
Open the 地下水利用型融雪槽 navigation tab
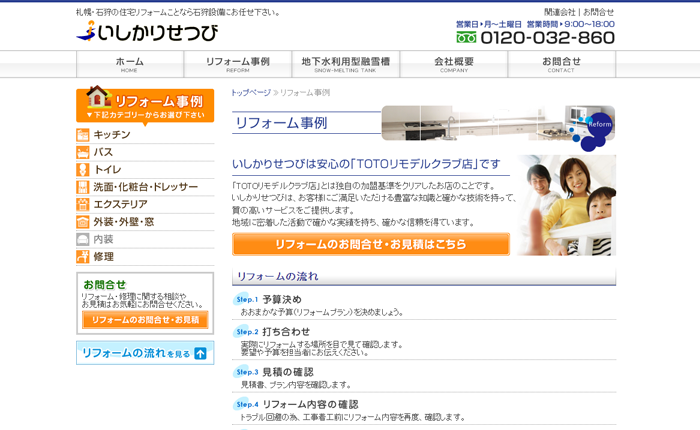pyautogui.click(x=346, y=64)
